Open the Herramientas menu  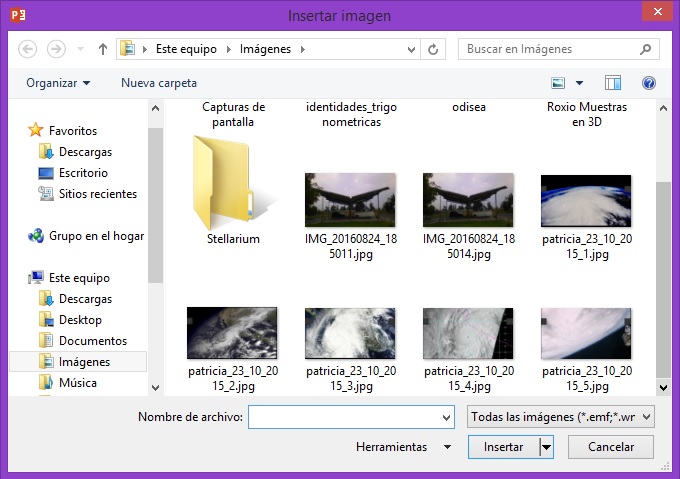tap(402, 447)
